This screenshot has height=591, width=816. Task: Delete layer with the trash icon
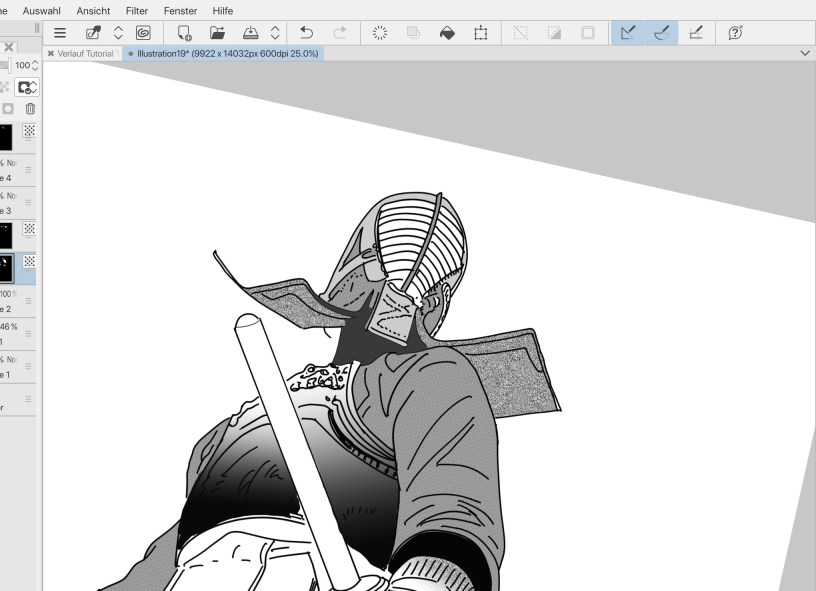pyautogui.click(x=30, y=108)
